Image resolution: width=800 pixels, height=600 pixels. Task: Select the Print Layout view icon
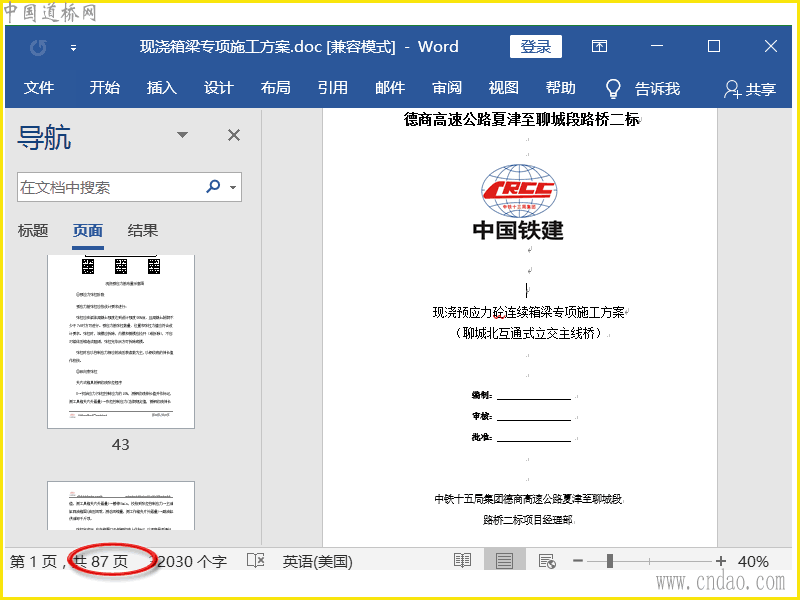[x=504, y=561]
